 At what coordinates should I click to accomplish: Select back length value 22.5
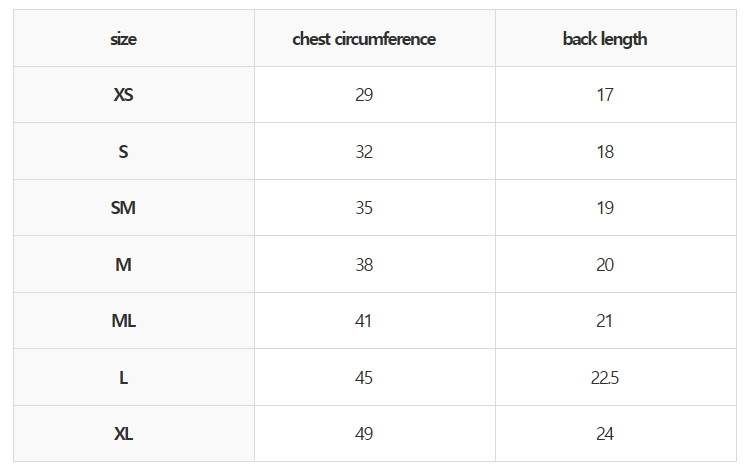[605, 378]
